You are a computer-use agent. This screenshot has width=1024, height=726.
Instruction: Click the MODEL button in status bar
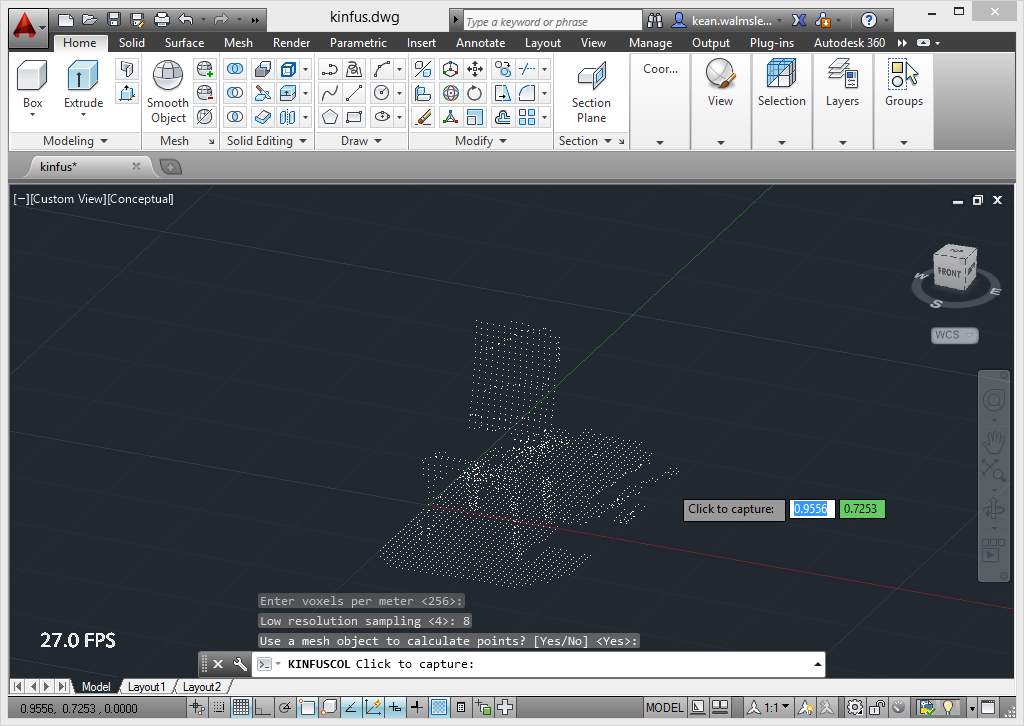point(665,708)
